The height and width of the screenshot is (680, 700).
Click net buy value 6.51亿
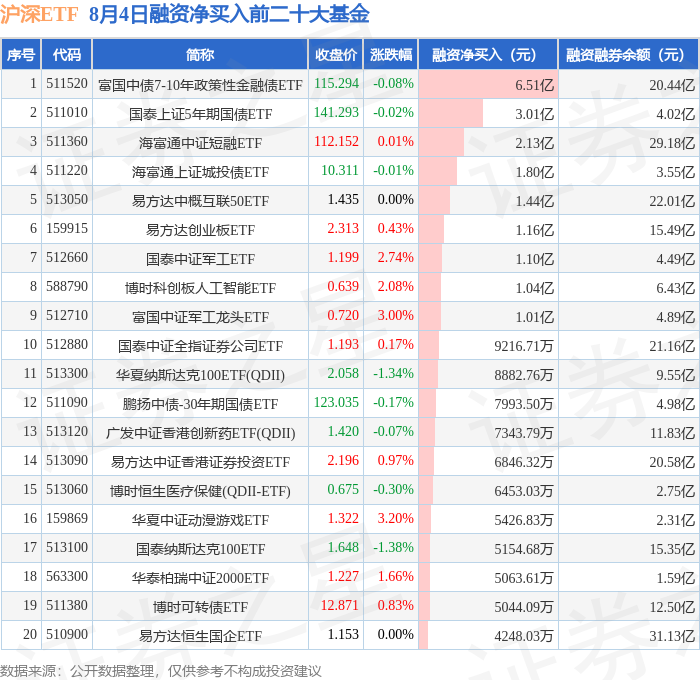tap(534, 85)
